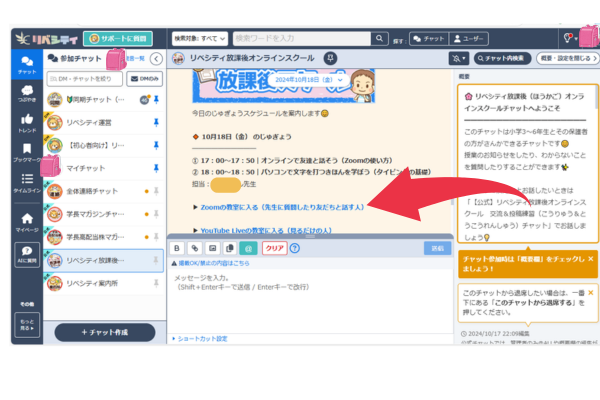Unpin the 同期チャット conversation

pos(156,100)
